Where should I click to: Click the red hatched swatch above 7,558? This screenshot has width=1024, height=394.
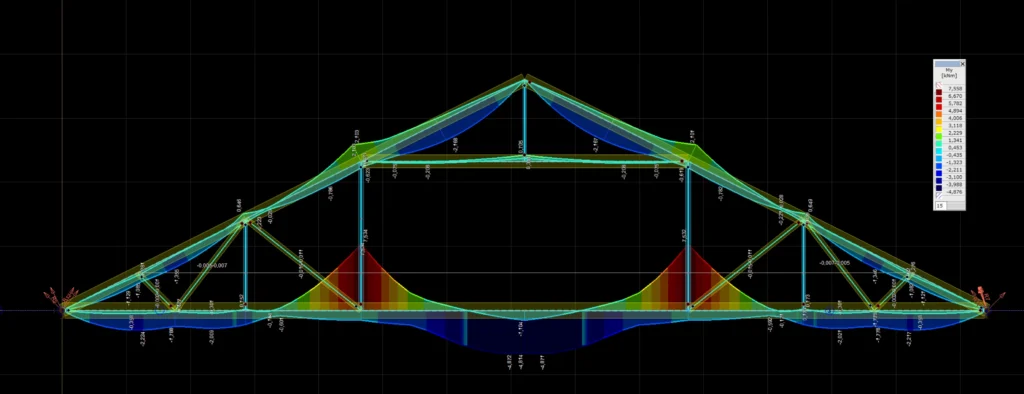938,85
